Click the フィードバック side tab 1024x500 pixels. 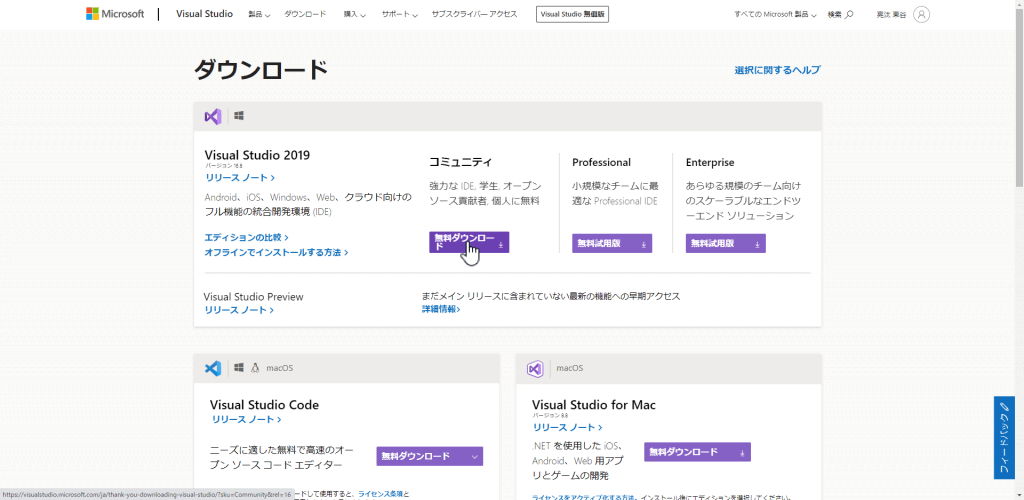(x=1004, y=437)
